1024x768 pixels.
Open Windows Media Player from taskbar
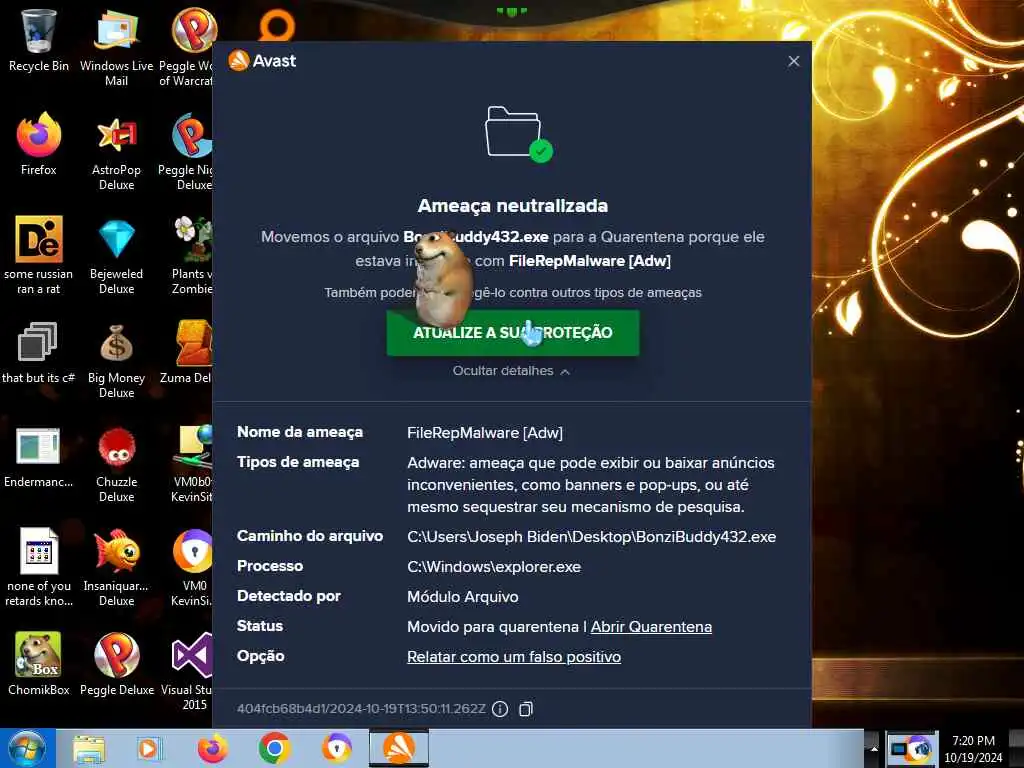(x=150, y=748)
